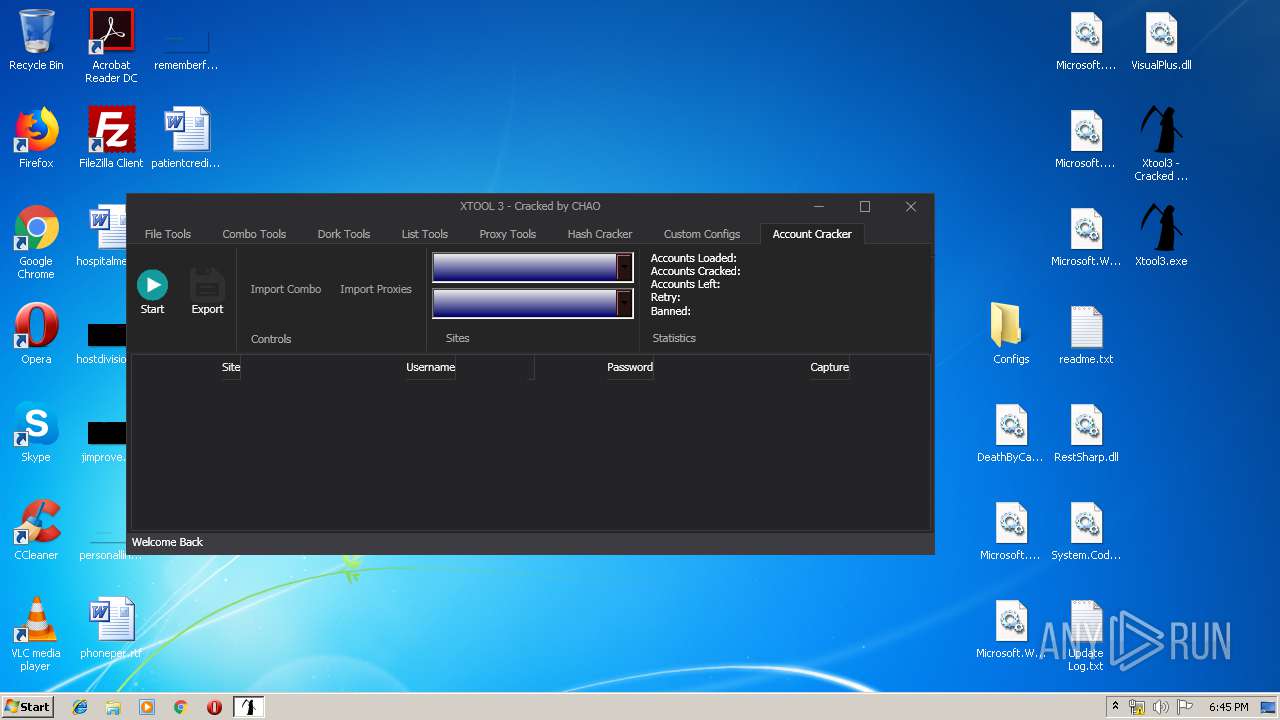
Task: Click the Username column header
Action: [x=430, y=367]
